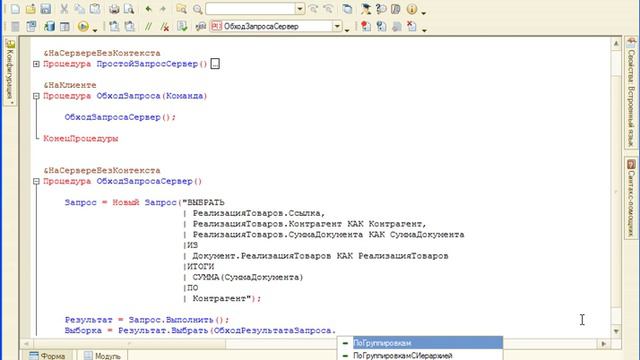Cut selection with the scissors icon
The width and height of the screenshot is (640, 360).
64,9
